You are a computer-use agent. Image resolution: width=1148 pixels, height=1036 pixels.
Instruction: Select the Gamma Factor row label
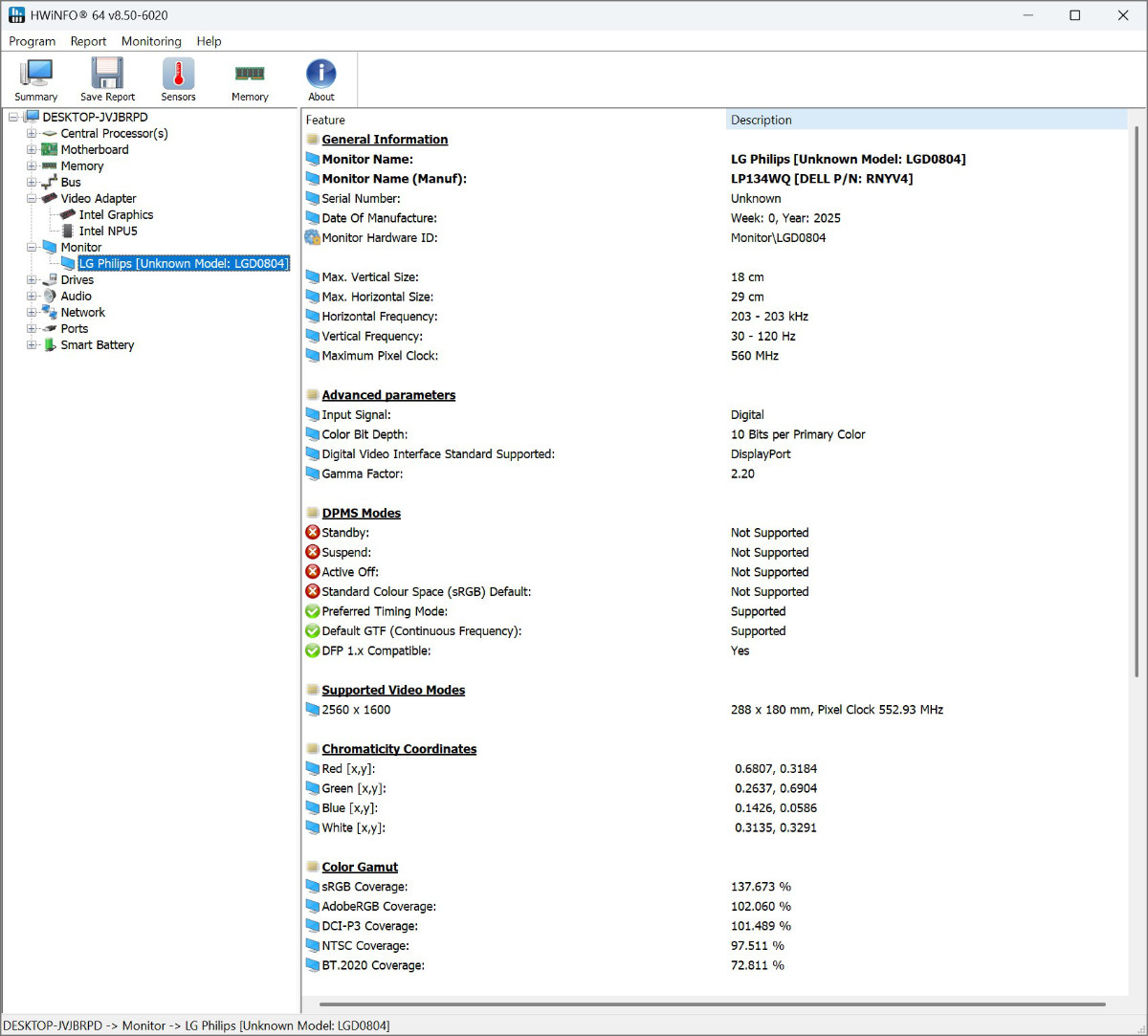[363, 474]
